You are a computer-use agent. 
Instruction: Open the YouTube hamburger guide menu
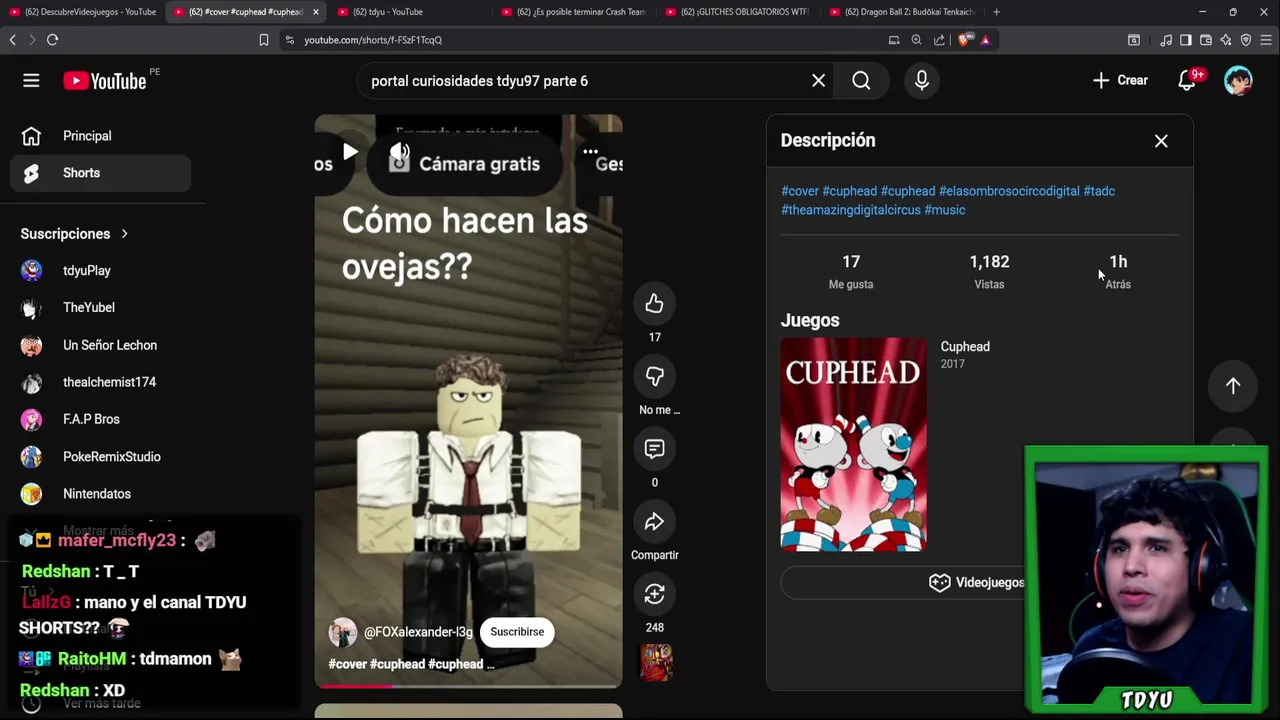[31, 81]
